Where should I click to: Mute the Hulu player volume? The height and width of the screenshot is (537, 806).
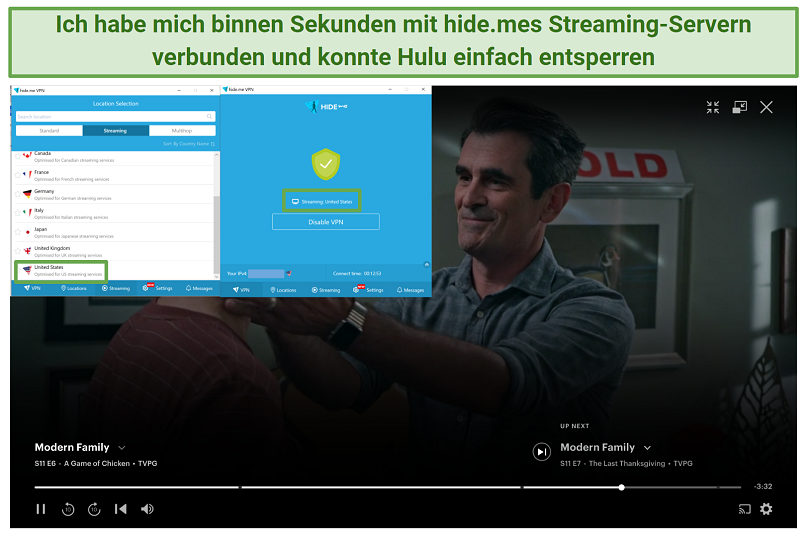click(148, 509)
